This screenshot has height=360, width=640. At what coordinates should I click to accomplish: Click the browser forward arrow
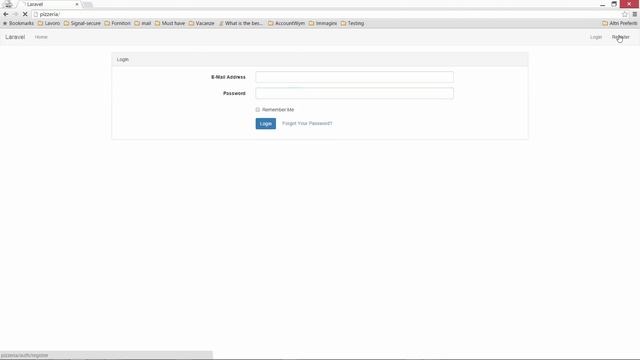click(x=15, y=14)
